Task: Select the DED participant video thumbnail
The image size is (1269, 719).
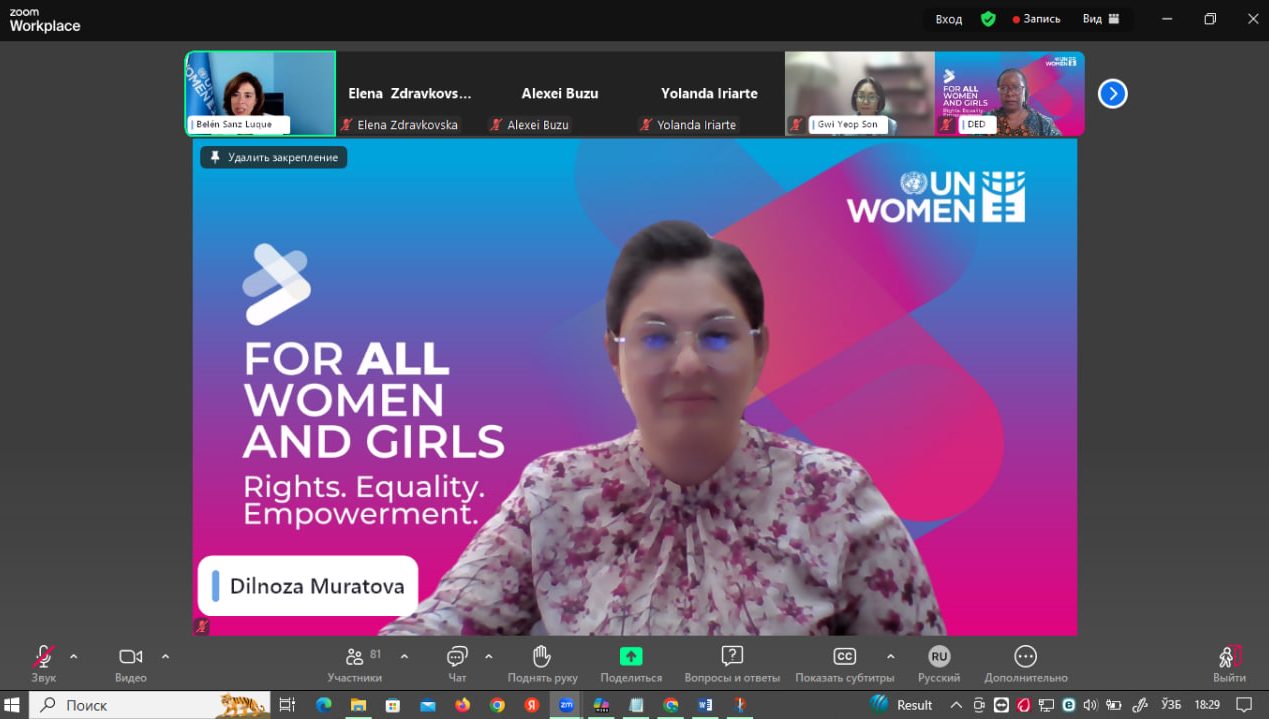Action: 1010,93
